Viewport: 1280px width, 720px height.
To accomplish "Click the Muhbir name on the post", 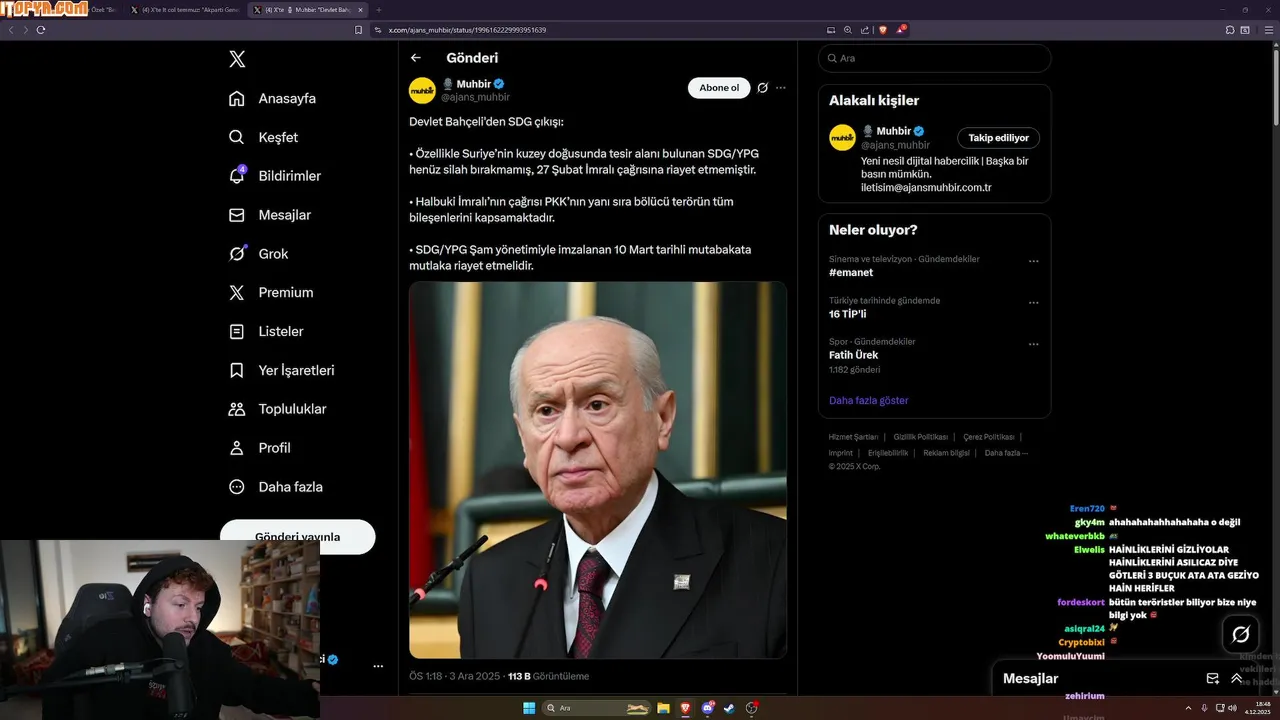I will (x=472, y=85).
